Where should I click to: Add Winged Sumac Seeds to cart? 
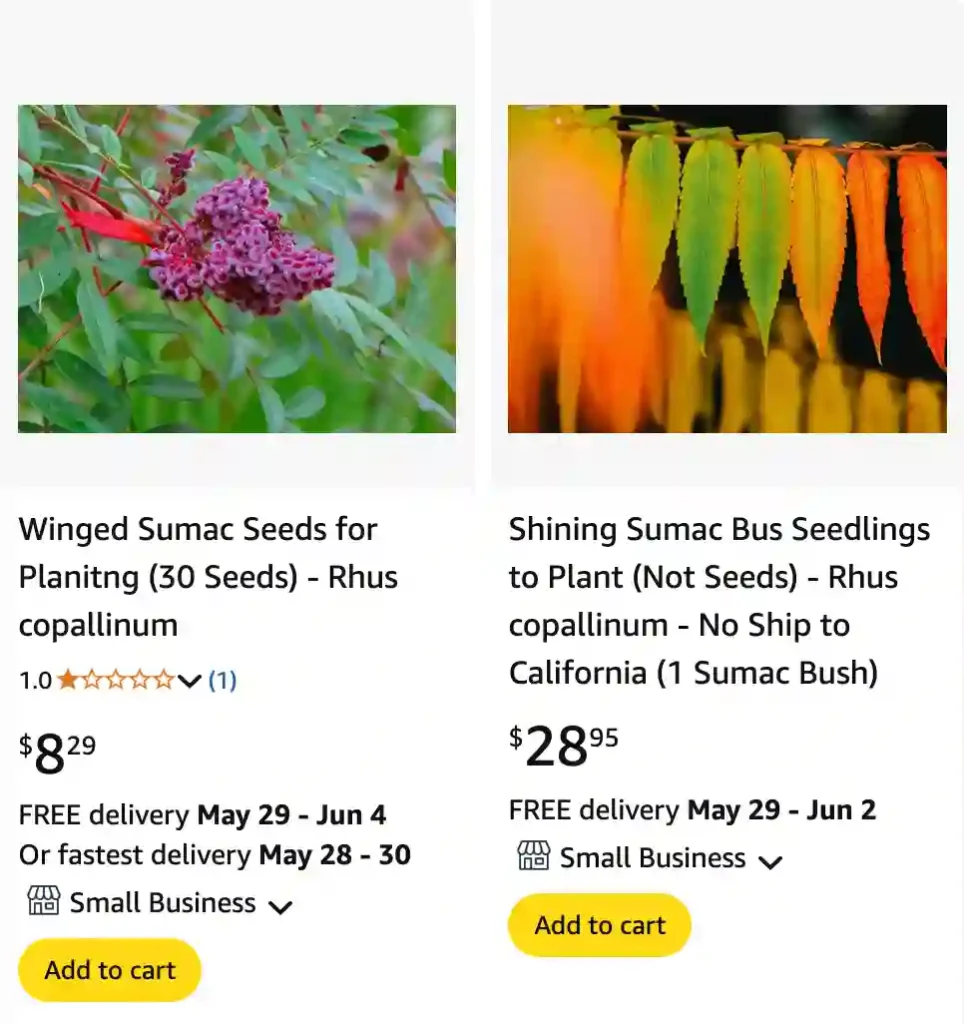[x=110, y=970]
